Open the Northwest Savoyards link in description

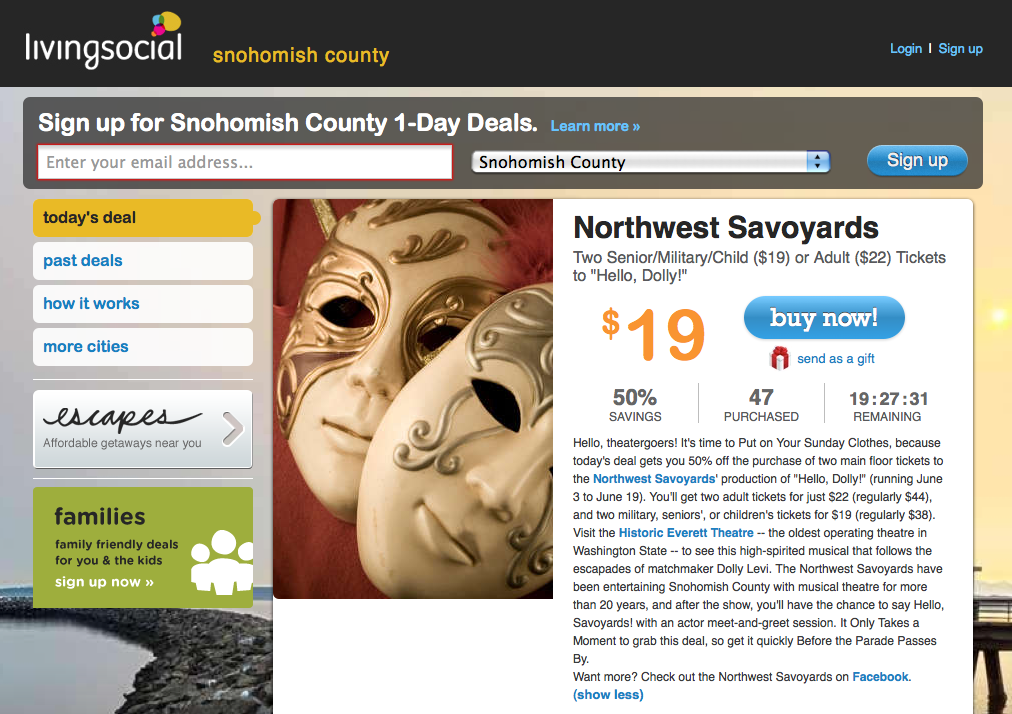[655, 479]
